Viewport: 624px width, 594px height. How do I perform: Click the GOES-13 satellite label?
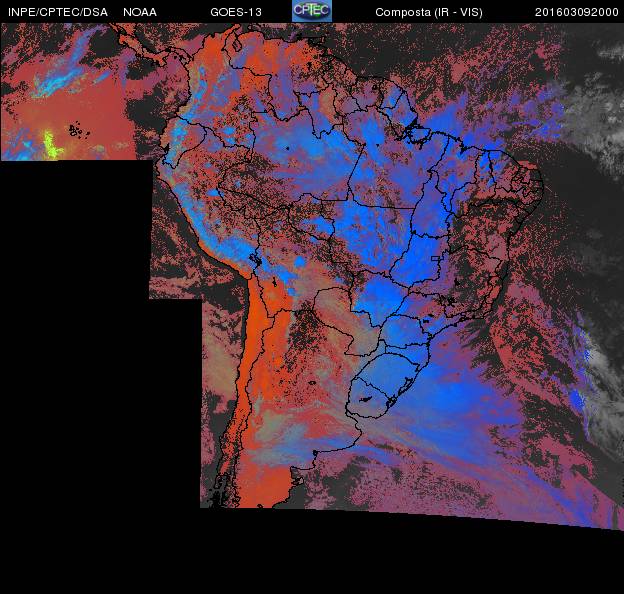pyautogui.click(x=236, y=12)
